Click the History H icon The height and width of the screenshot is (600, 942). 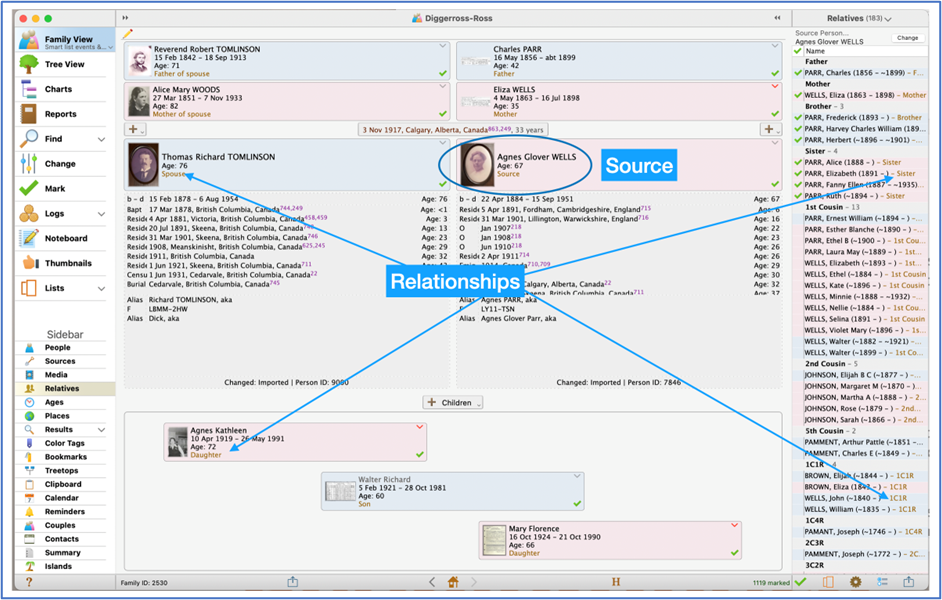tap(616, 582)
